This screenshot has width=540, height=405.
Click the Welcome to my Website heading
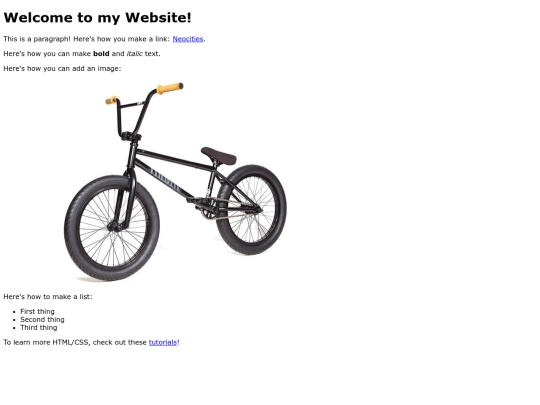click(97, 18)
